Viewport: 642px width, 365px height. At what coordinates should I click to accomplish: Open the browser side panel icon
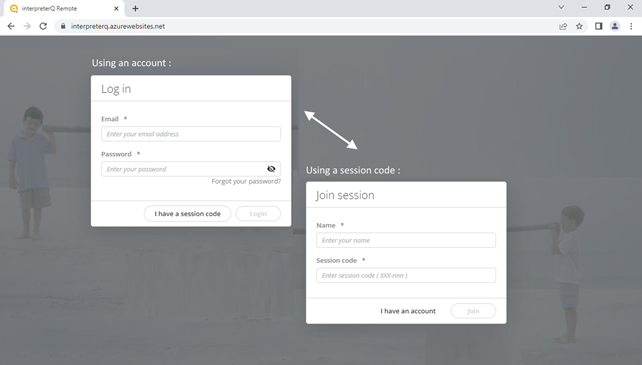pyautogui.click(x=599, y=26)
